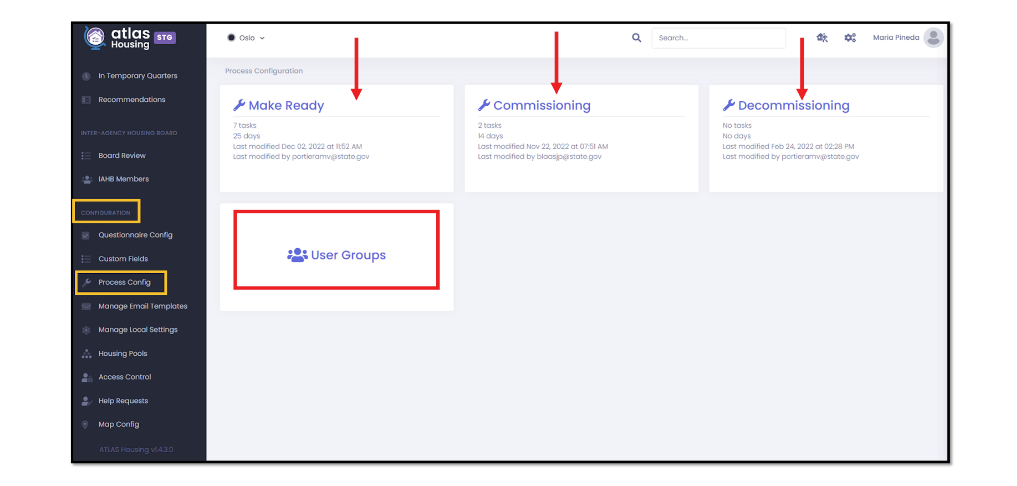Click 'Last modified by blaasjp@state.gov' text
The height and width of the screenshot is (486, 1017).
click(539, 156)
